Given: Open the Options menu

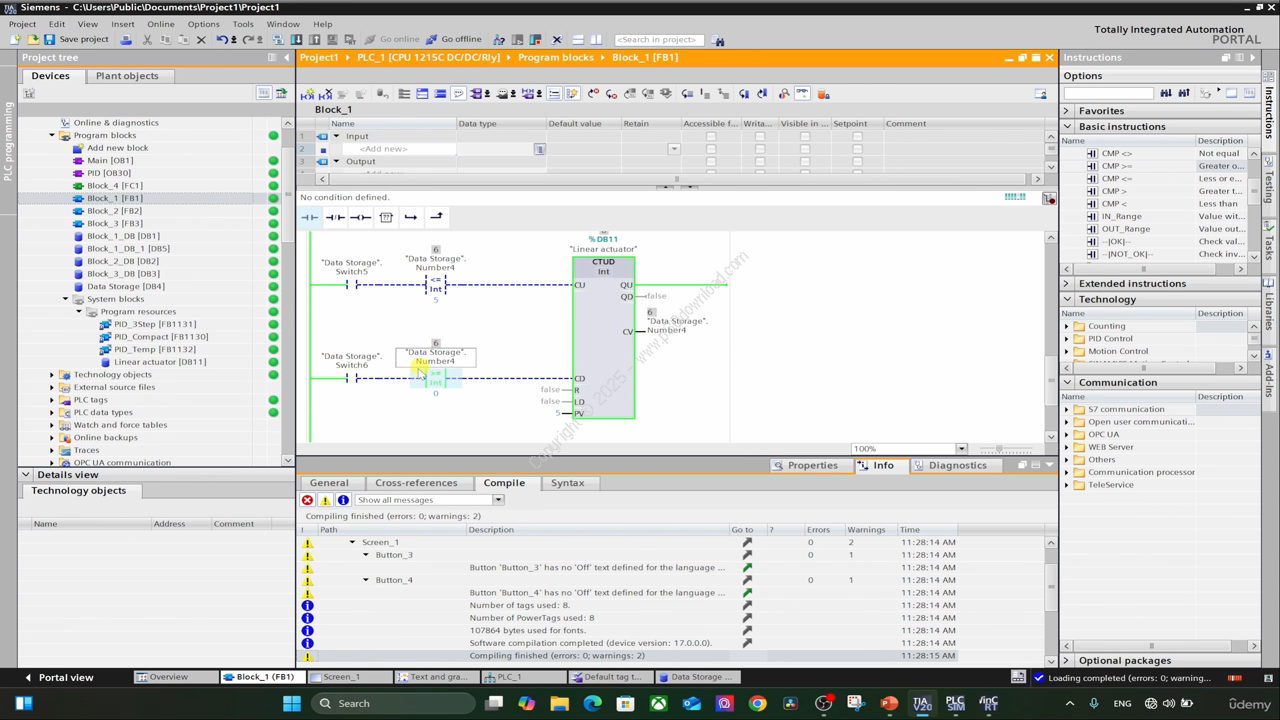Looking at the screenshot, I should pyautogui.click(x=203, y=24).
